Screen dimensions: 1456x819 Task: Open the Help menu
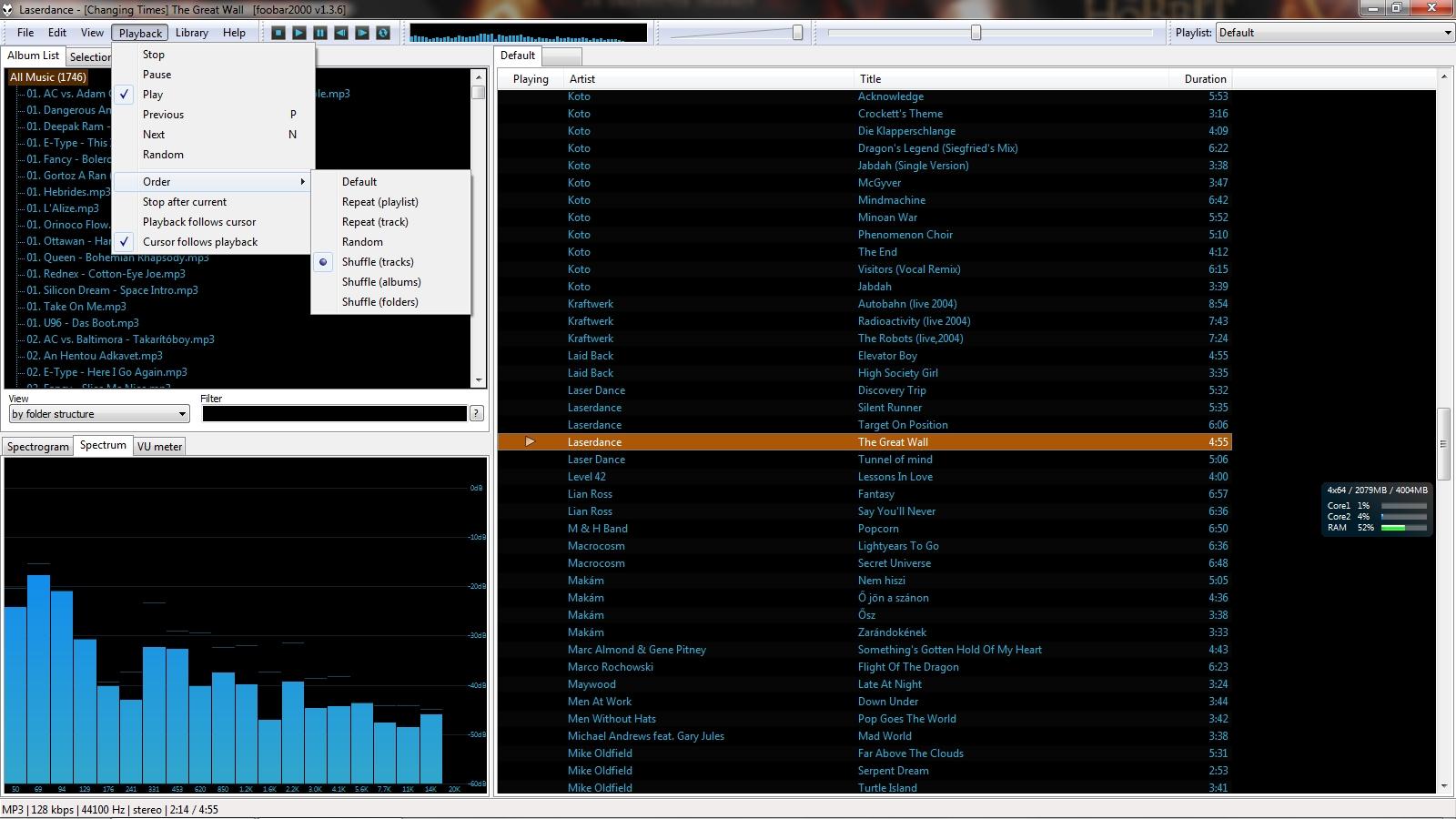click(x=234, y=33)
